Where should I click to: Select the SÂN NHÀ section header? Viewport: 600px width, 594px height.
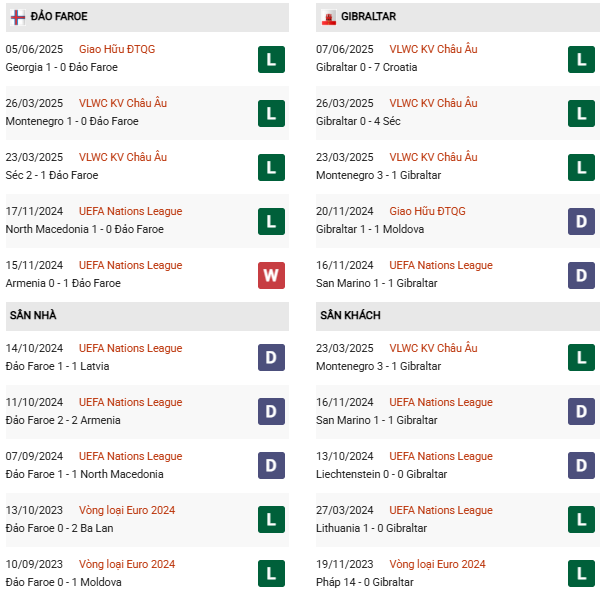pos(33,316)
